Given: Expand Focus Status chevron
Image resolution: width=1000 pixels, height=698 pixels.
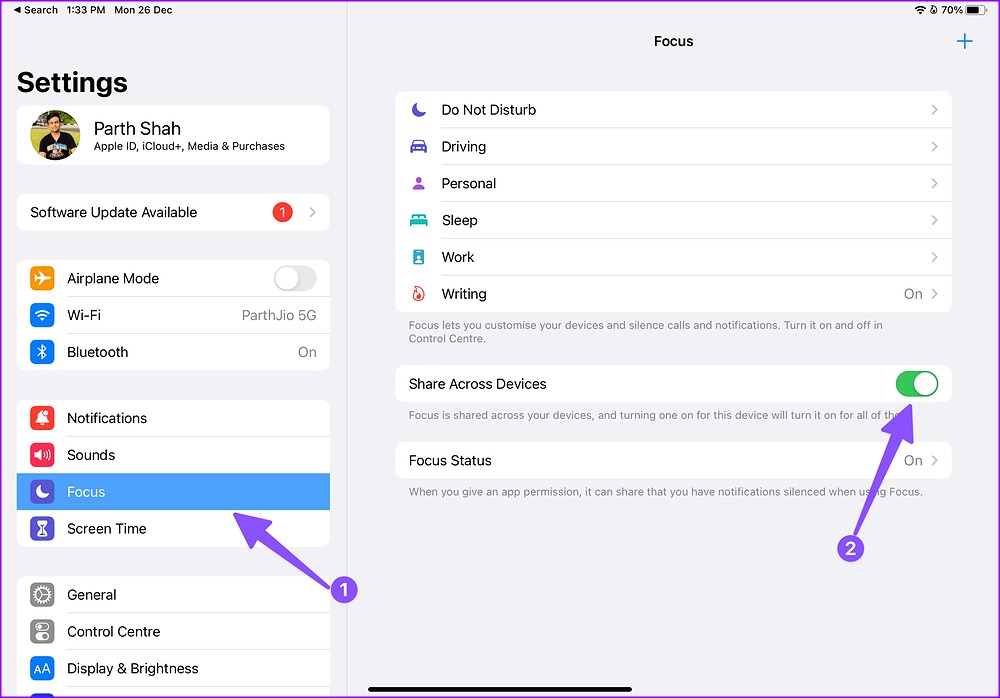Looking at the screenshot, I should pyautogui.click(x=934, y=461).
